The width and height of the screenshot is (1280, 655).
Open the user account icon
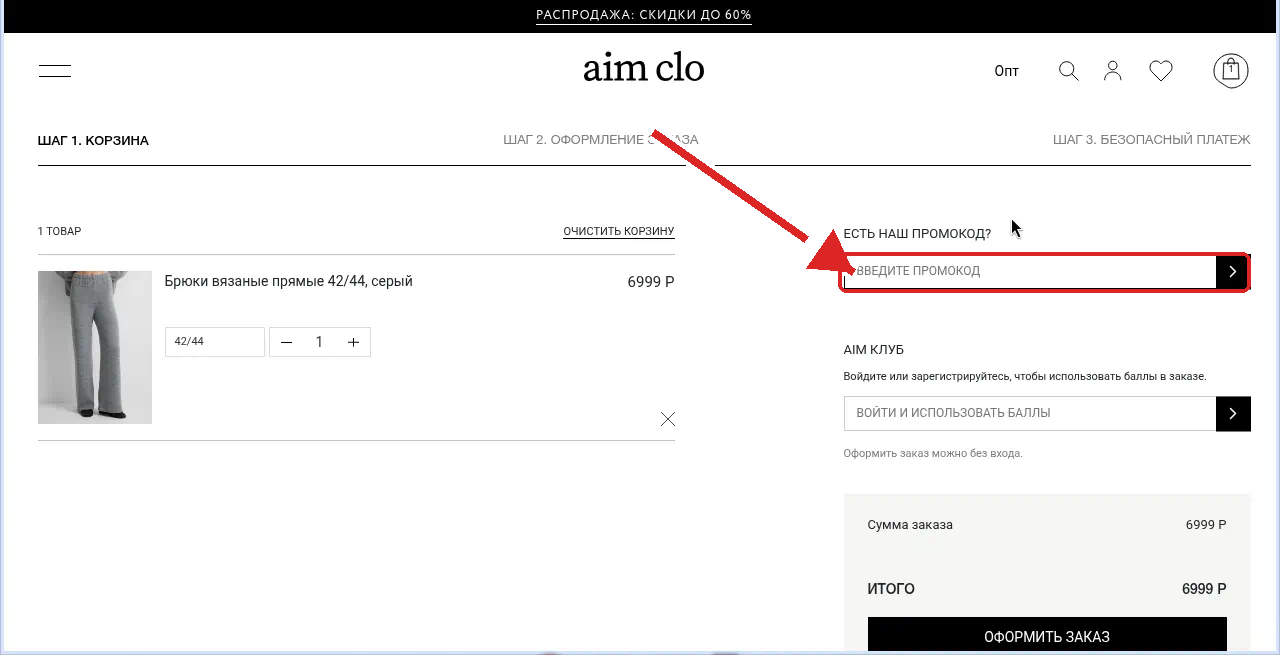pyautogui.click(x=1113, y=71)
